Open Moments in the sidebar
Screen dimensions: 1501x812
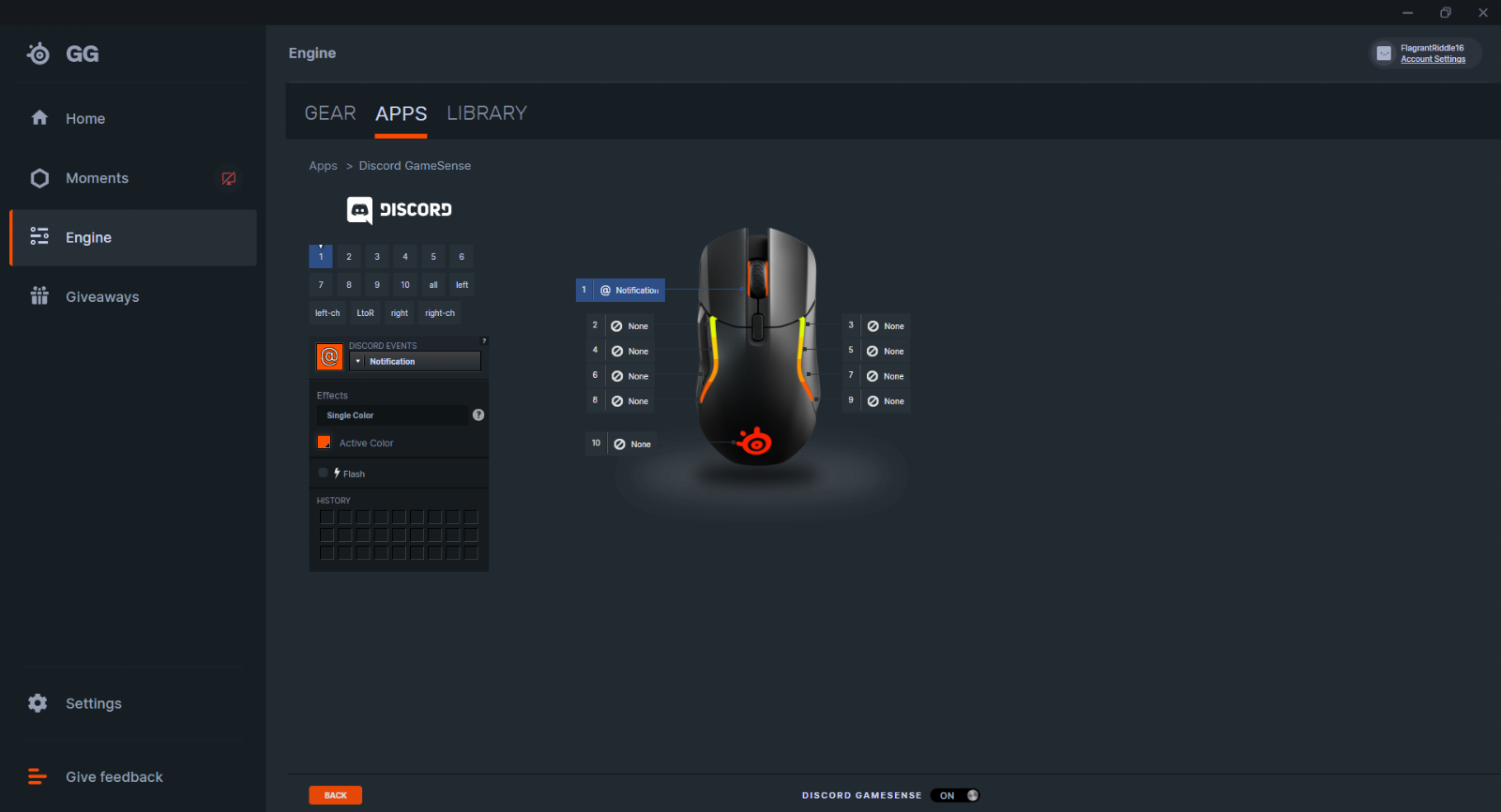click(133, 178)
